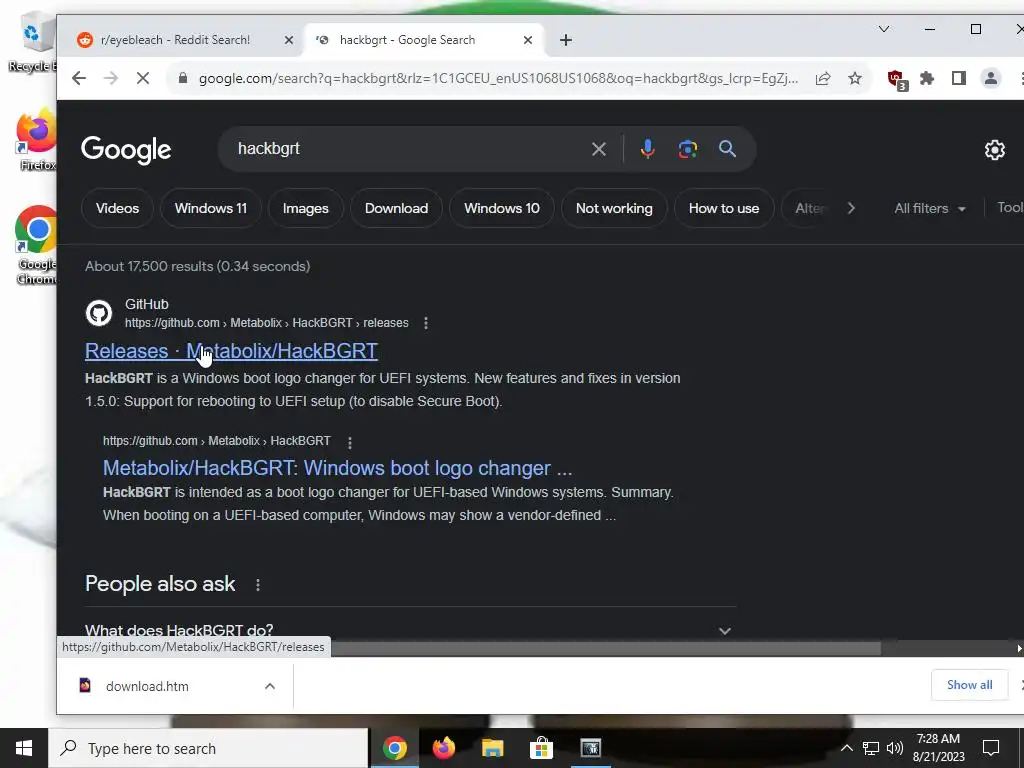Open a new browser tab
The width and height of the screenshot is (1024, 768).
point(566,40)
